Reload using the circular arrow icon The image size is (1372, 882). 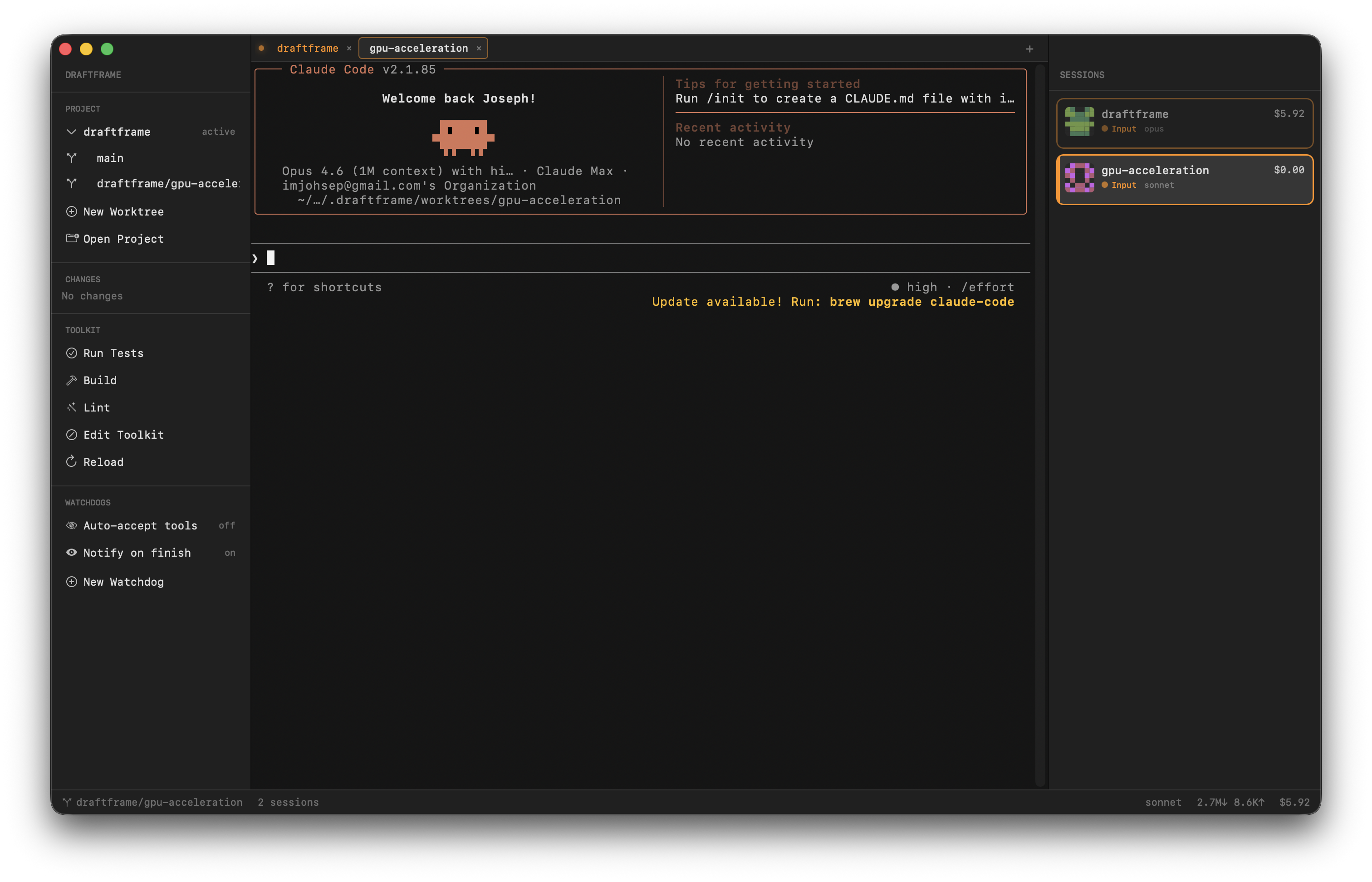click(71, 461)
